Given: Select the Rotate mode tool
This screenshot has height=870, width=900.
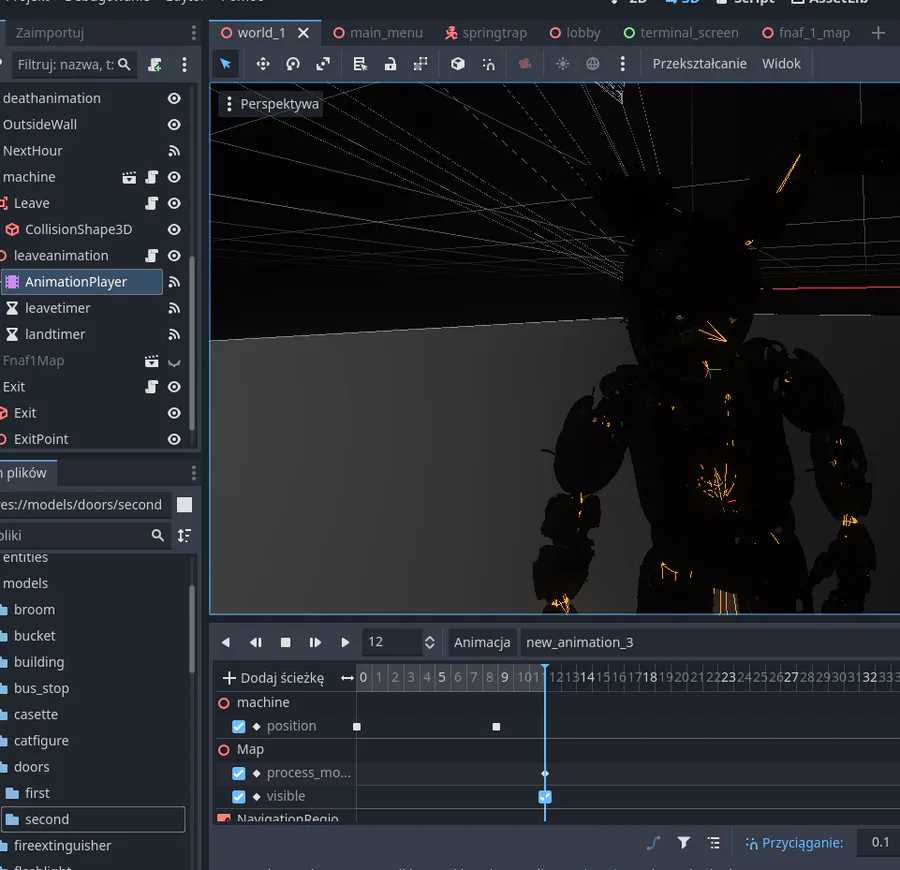Looking at the screenshot, I should click(293, 63).
